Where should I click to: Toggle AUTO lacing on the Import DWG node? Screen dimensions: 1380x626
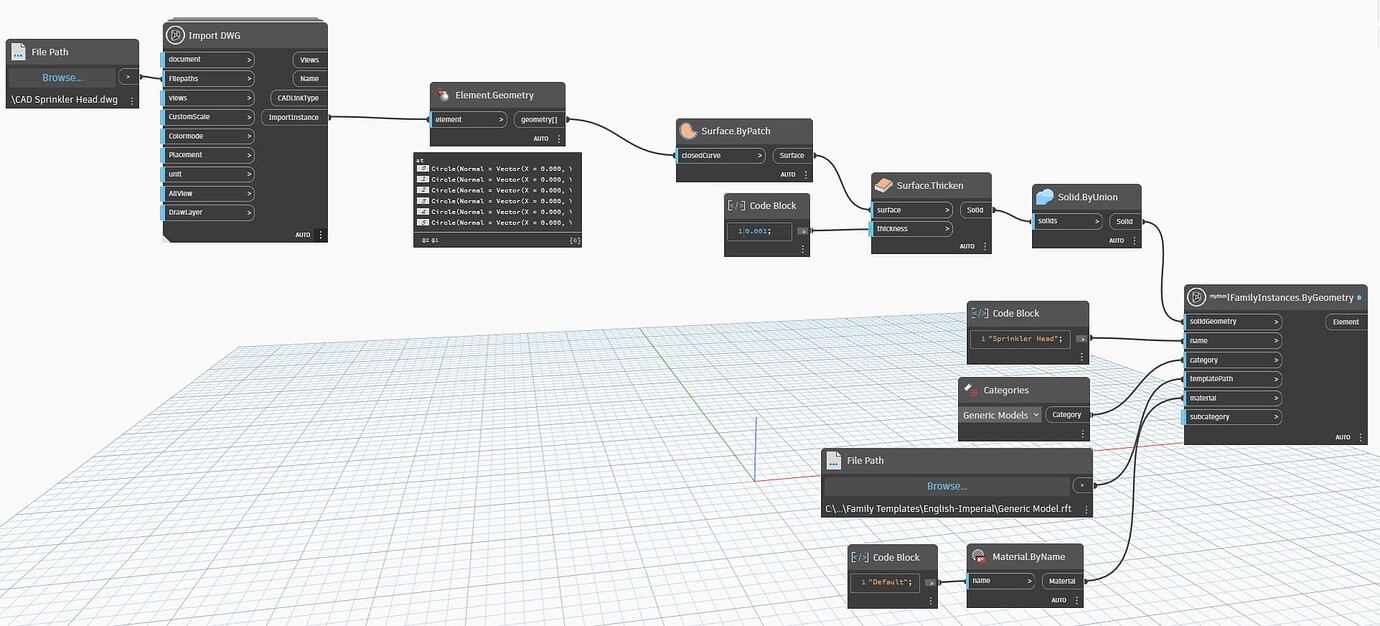(303, 234)
